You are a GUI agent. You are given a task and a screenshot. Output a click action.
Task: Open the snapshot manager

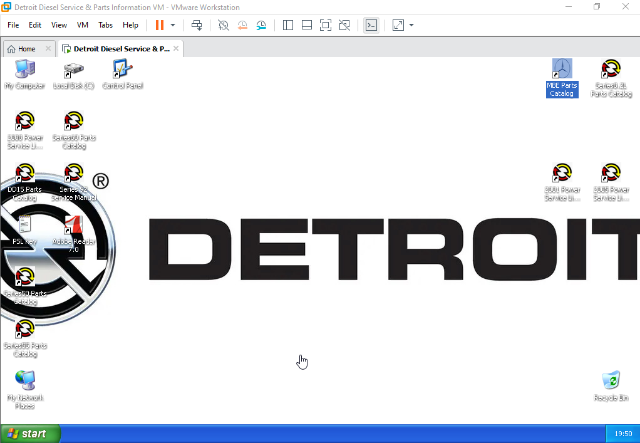click(x=261, y=25)
